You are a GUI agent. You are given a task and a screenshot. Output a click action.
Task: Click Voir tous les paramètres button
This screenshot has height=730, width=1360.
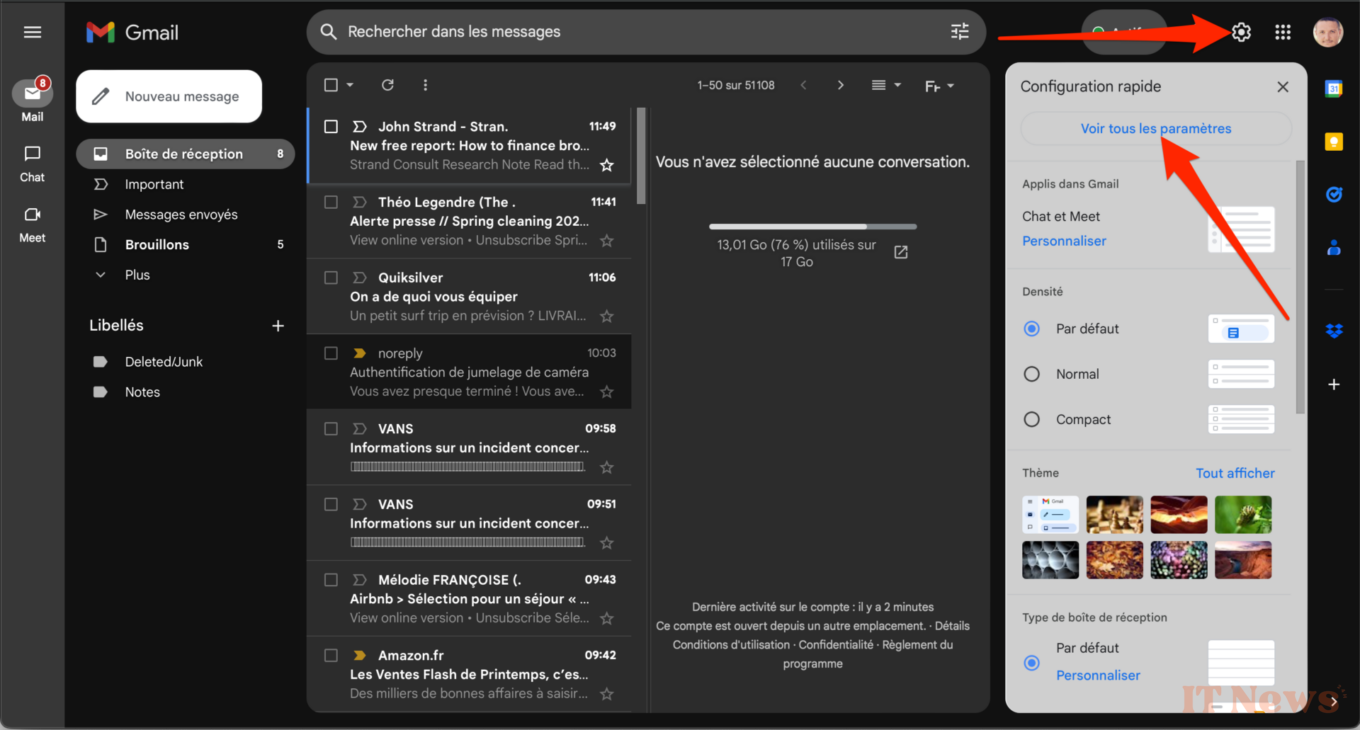tap(1155, 128)
